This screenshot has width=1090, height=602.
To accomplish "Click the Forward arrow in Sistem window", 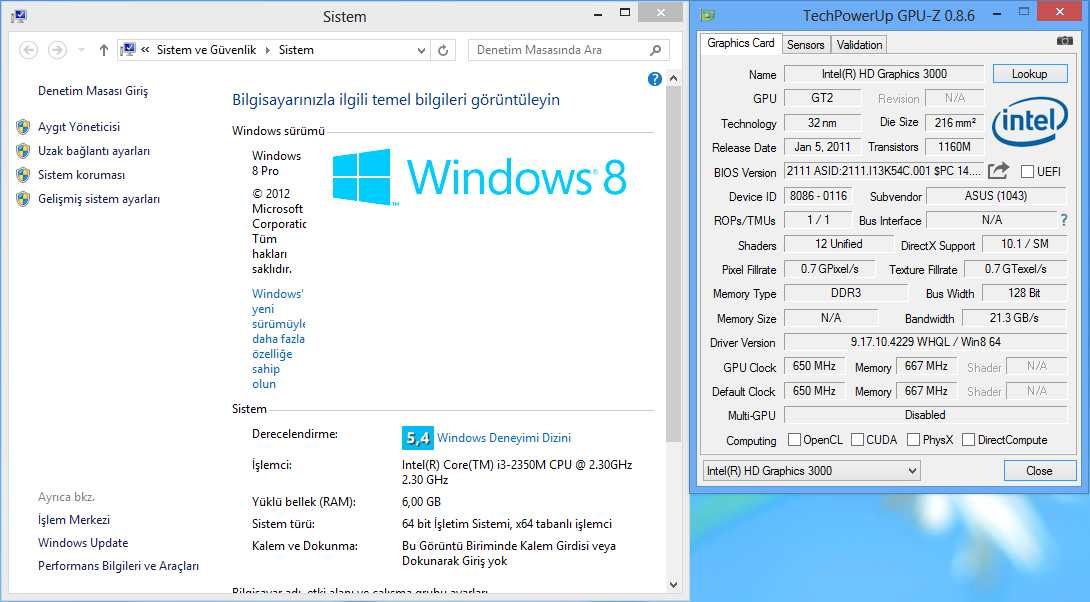I will coord(57,50).
